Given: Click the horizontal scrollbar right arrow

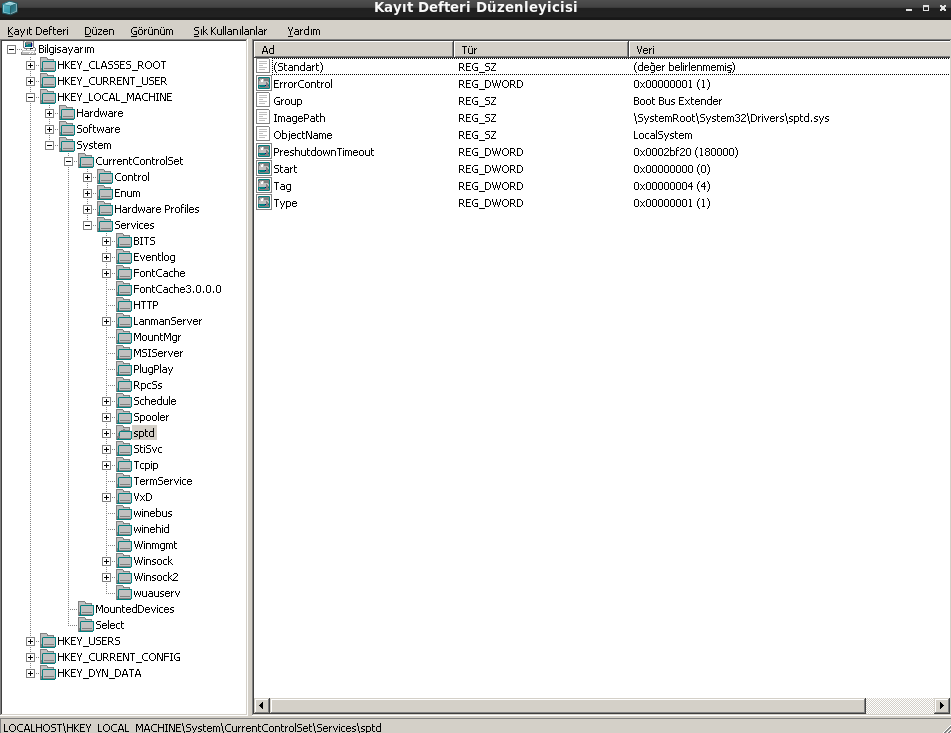Looking at the screenshot, I should coord(942,706).
